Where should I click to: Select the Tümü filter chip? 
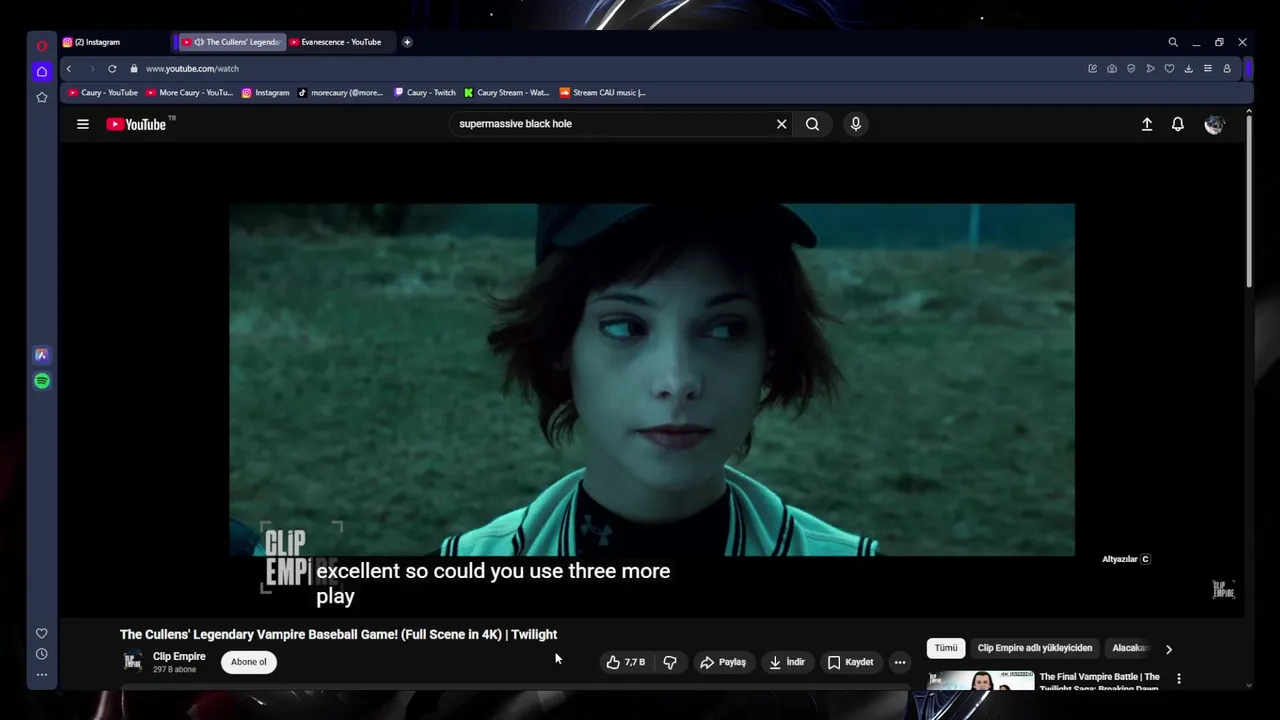(946, 648)
